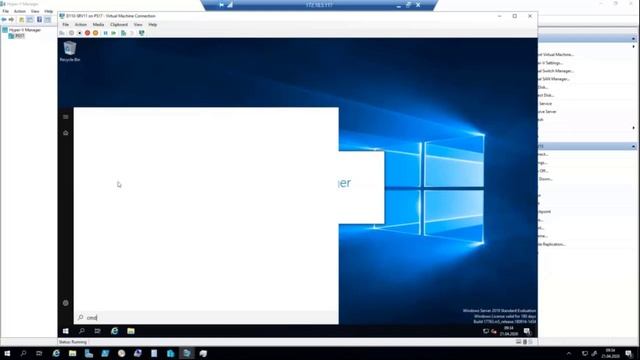Image resolution: width=640 pixels, height=360 pixels.
Task: Open the File menu in Hyper-V Manager
Action: coord(6,11)
